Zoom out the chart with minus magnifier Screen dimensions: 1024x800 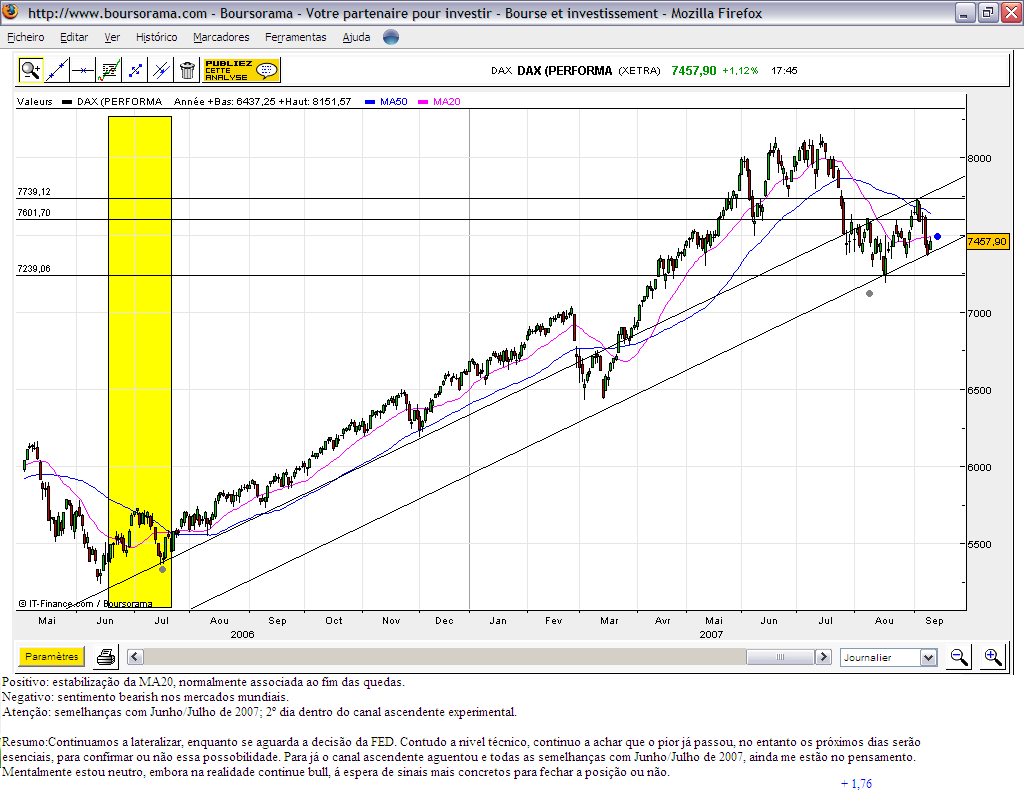point(959,657)
